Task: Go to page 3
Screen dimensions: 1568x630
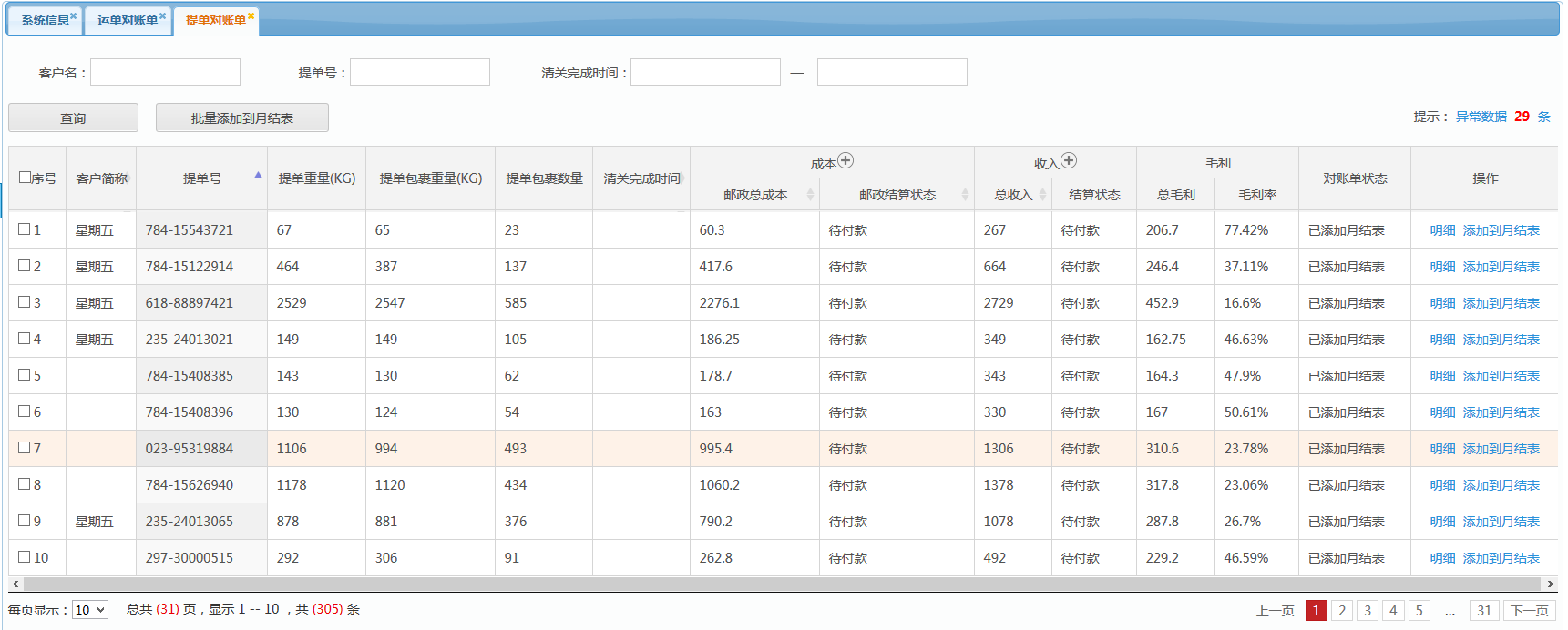Action: (x=1367, y=611)
